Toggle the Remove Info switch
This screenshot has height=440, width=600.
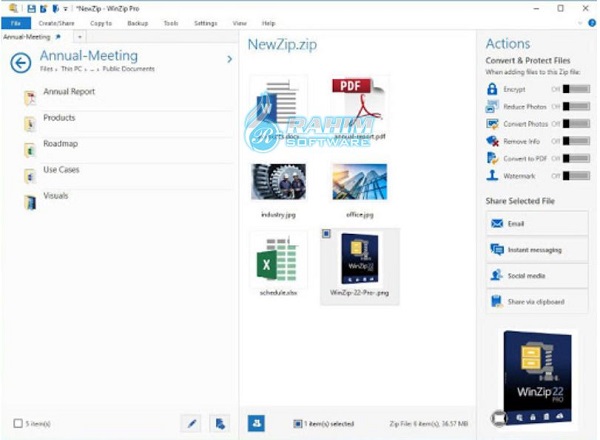[576, 141]
